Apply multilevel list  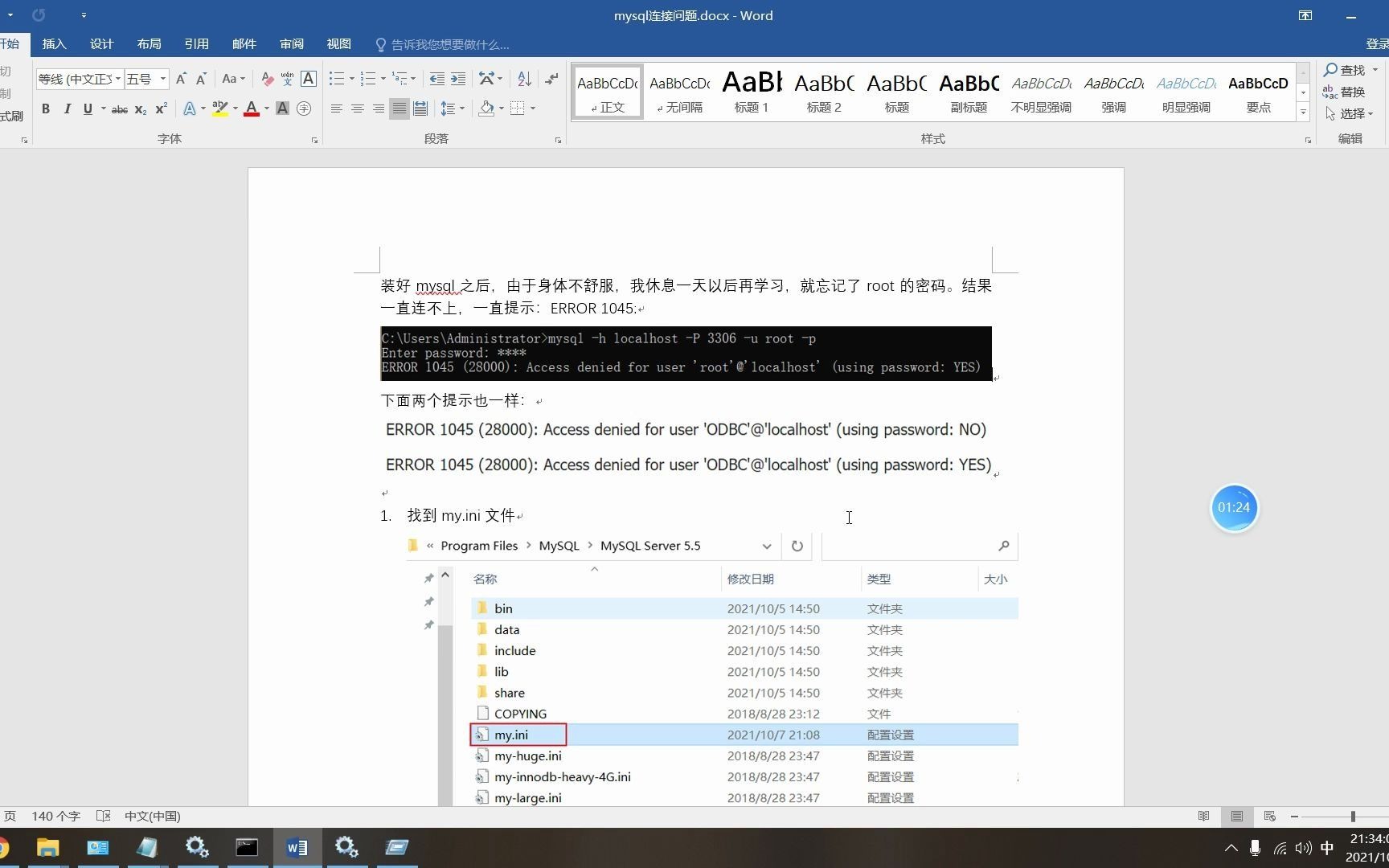[399, 79]
